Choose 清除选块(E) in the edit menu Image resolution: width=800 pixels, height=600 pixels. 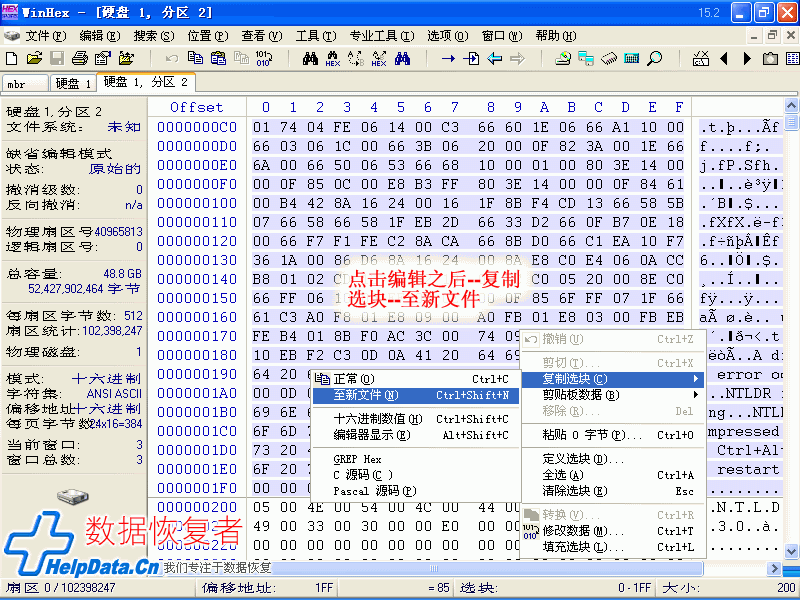(x=614, y=491)
